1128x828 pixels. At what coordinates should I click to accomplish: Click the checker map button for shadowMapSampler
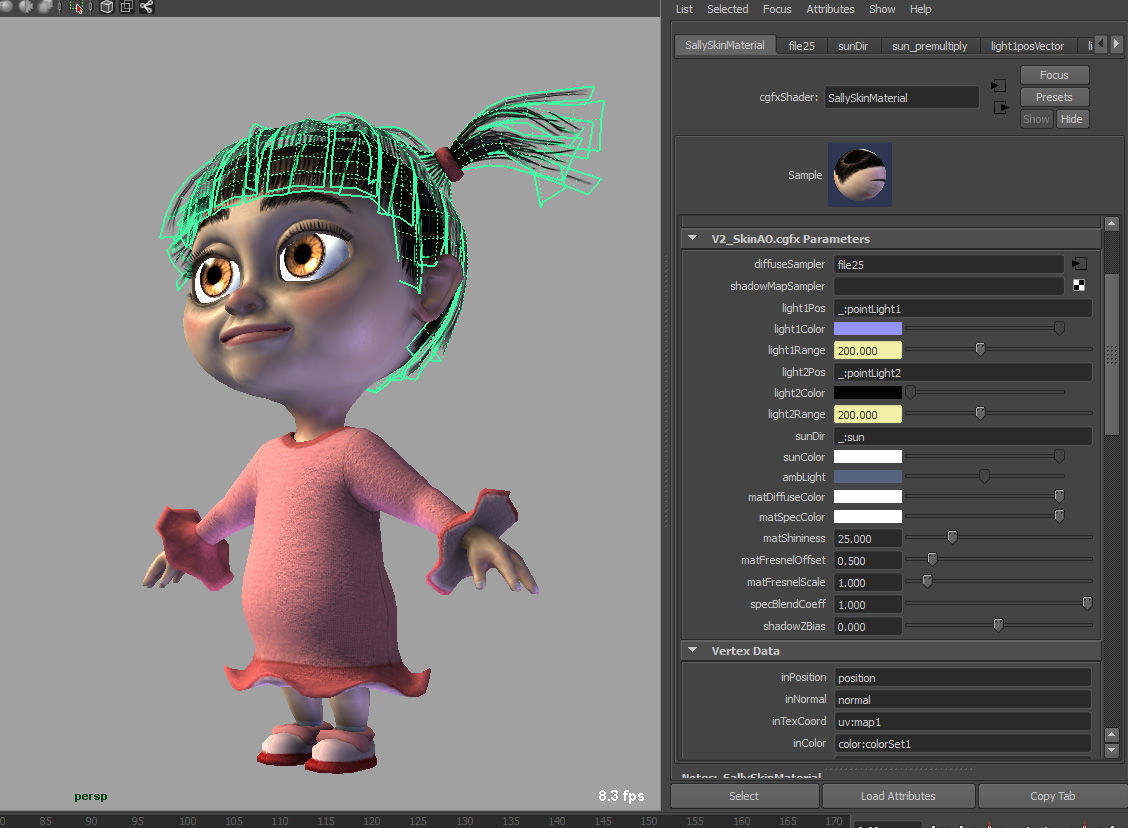tap(1079, 286)
